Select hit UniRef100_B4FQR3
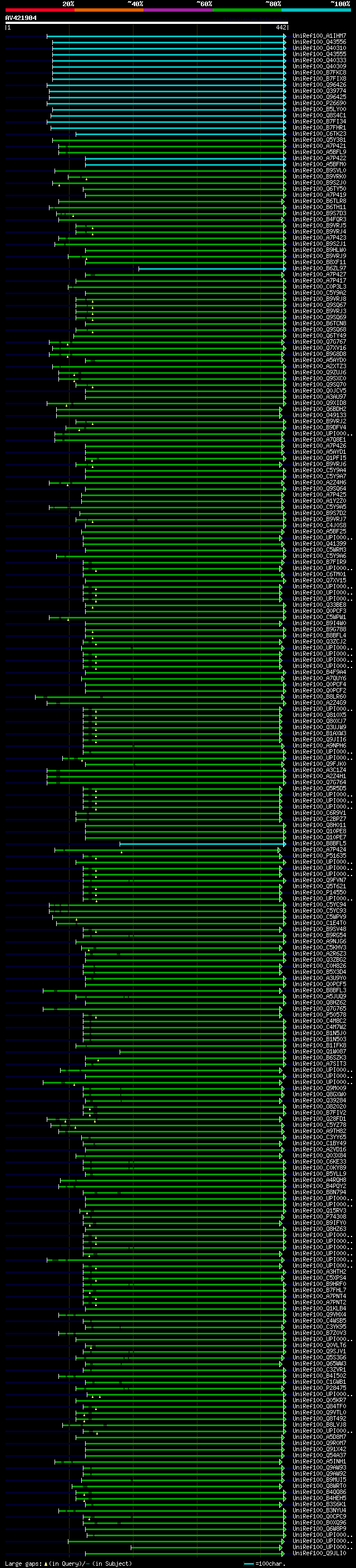356x1568 pixels. [319, 219]
